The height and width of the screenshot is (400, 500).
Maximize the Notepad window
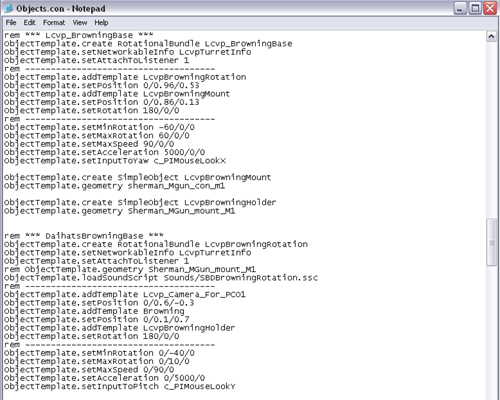pyautogui.click(x=475, y=8)
